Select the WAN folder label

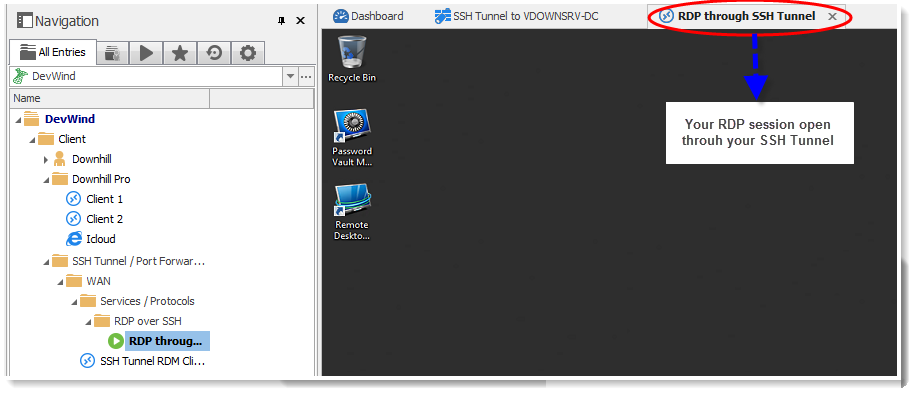click(98, 280)
